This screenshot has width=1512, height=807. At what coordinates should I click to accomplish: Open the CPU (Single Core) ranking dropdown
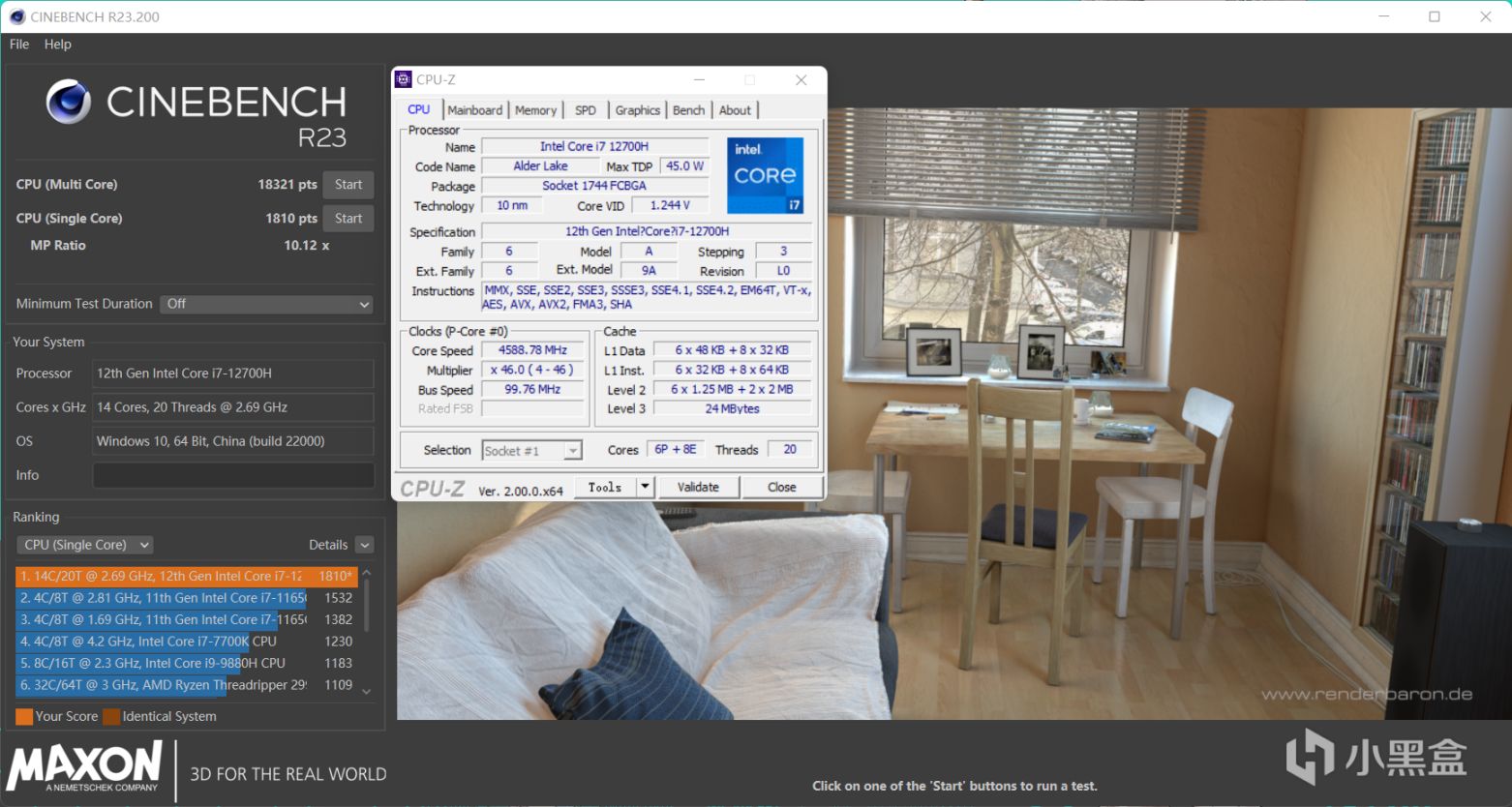tap(85, 545)
